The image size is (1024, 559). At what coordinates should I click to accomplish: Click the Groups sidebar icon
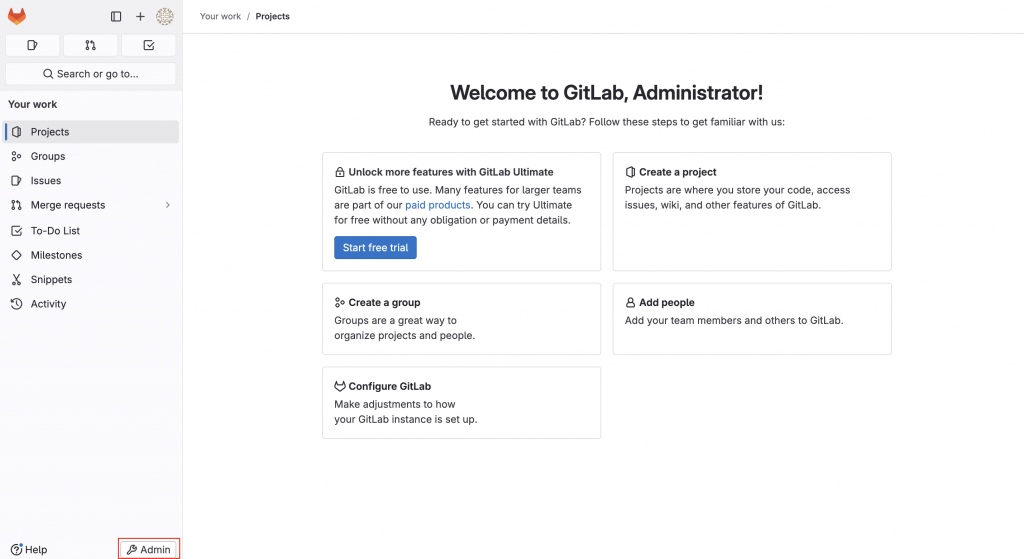17,156
